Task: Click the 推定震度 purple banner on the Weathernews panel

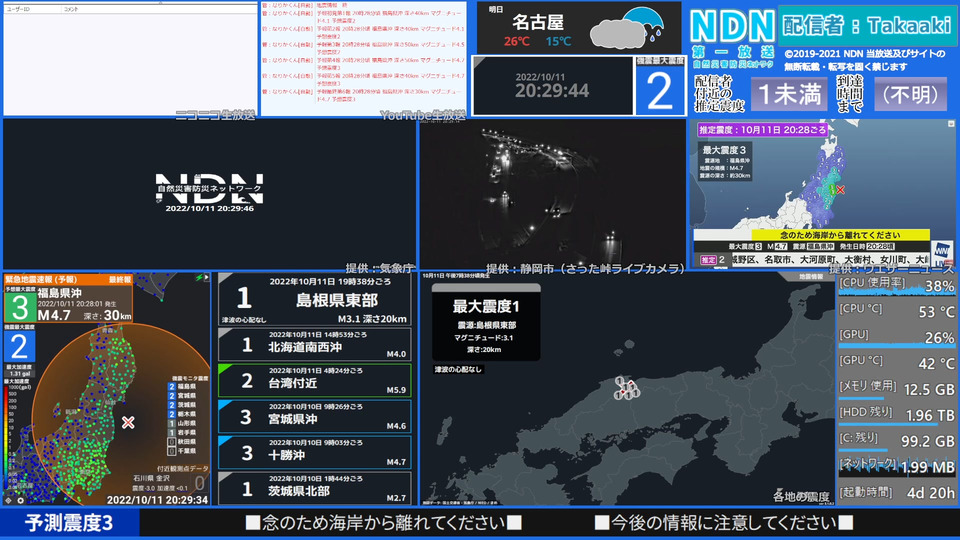Action: tap(763, 130)
